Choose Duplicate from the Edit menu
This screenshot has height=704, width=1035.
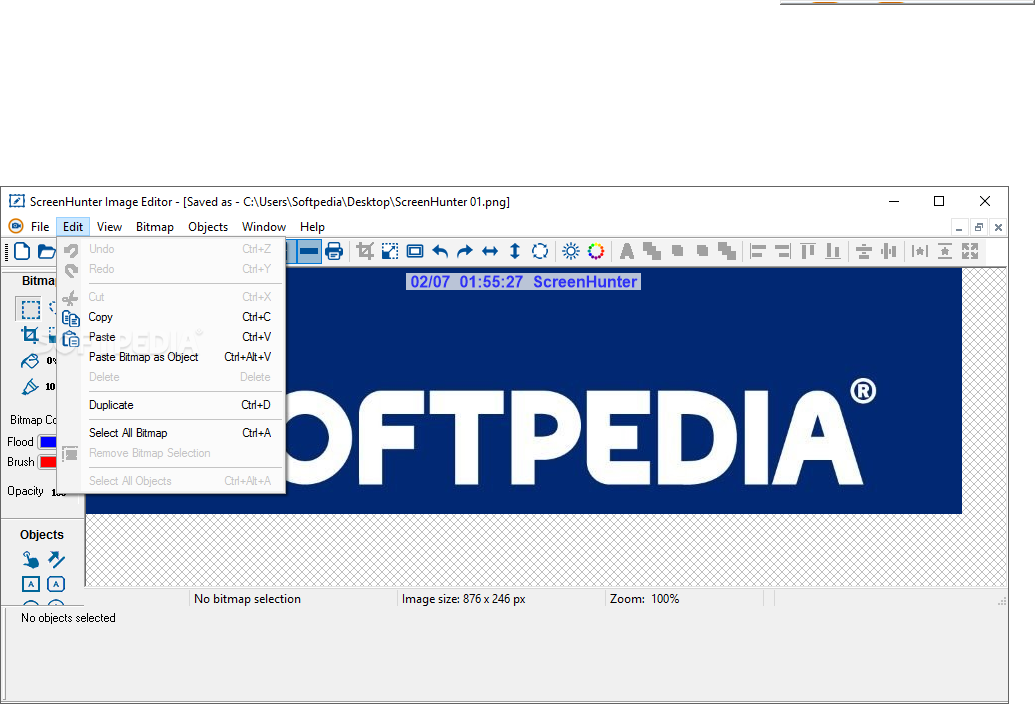click(172, 405)
